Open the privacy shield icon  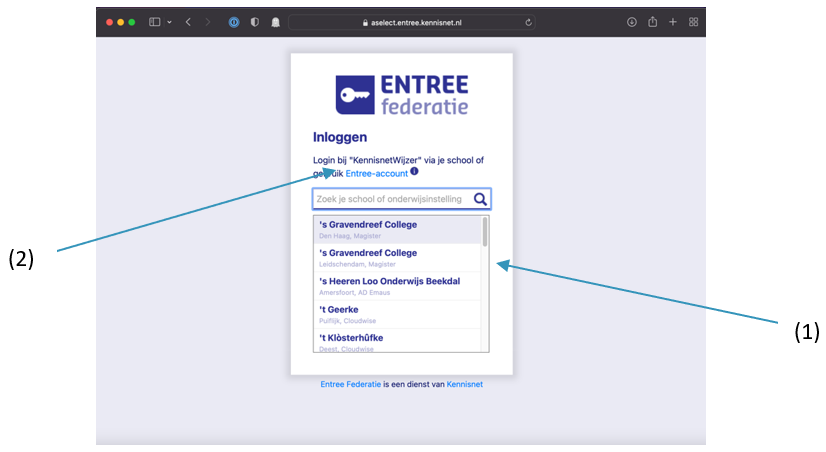[x=254, y=22]
